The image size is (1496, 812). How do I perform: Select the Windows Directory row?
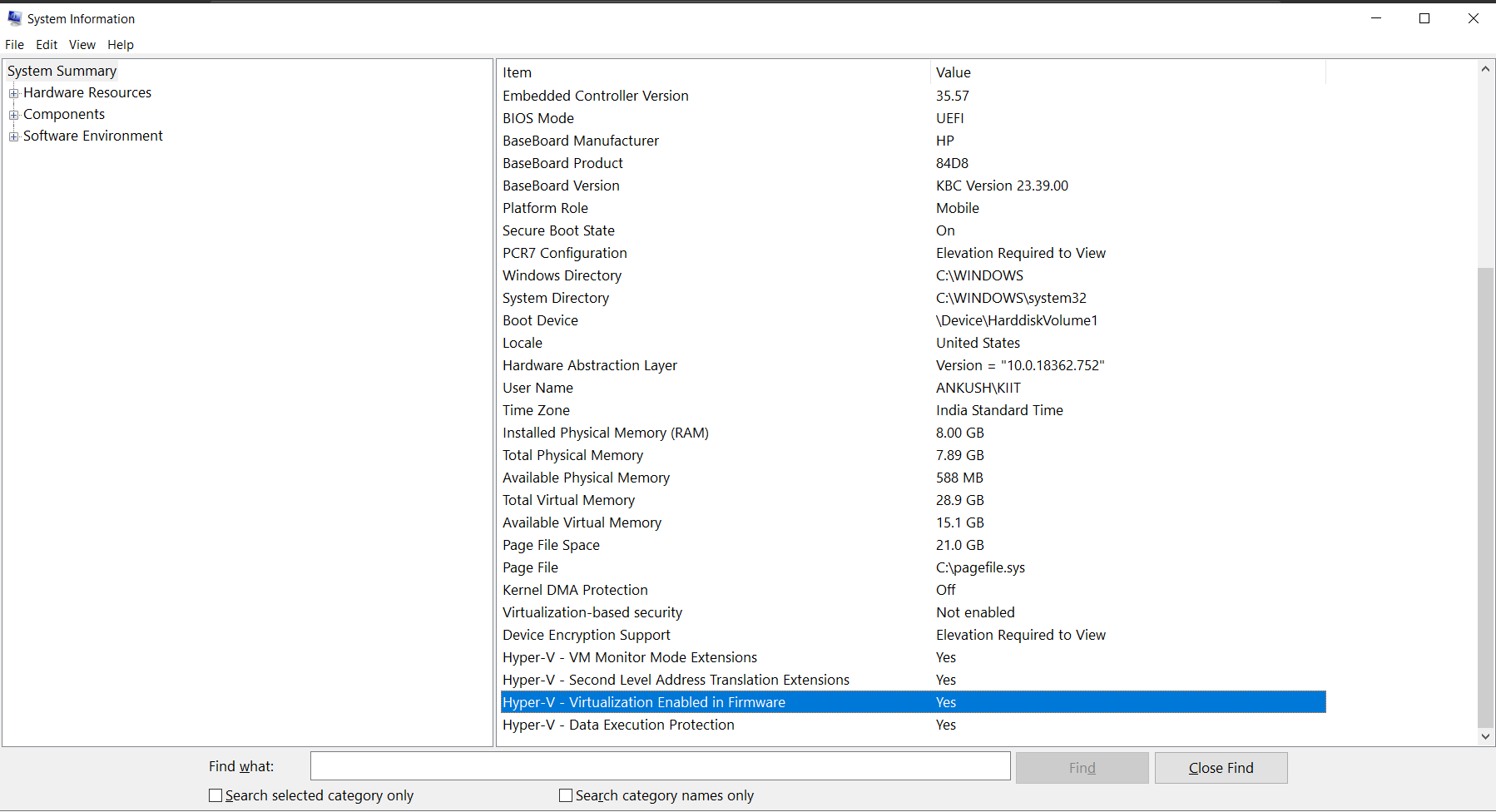pyautogui.click(x=913, y=275)
